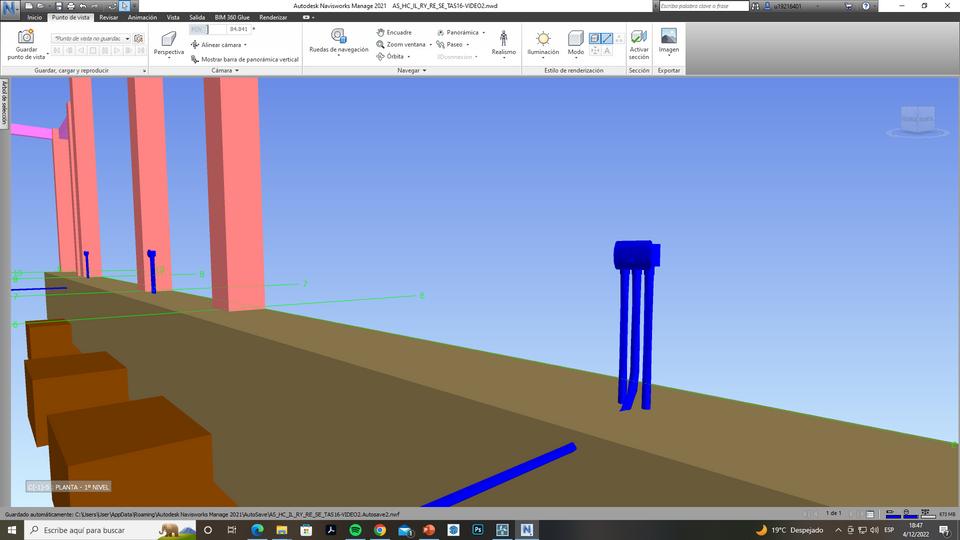
Task: Click PLANTA - 1º NIVEL level label
Action: (82, 487)
